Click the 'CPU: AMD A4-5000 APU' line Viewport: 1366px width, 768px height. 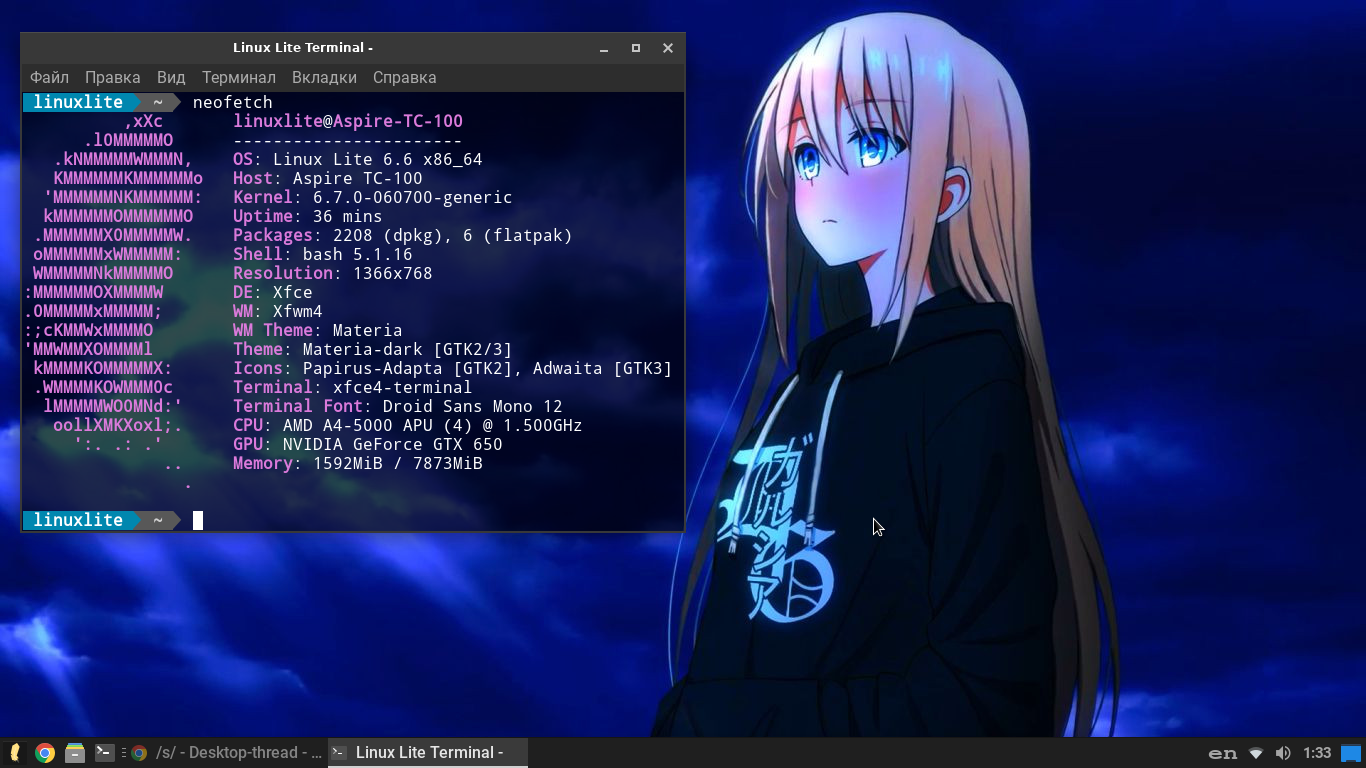[408, 425]
